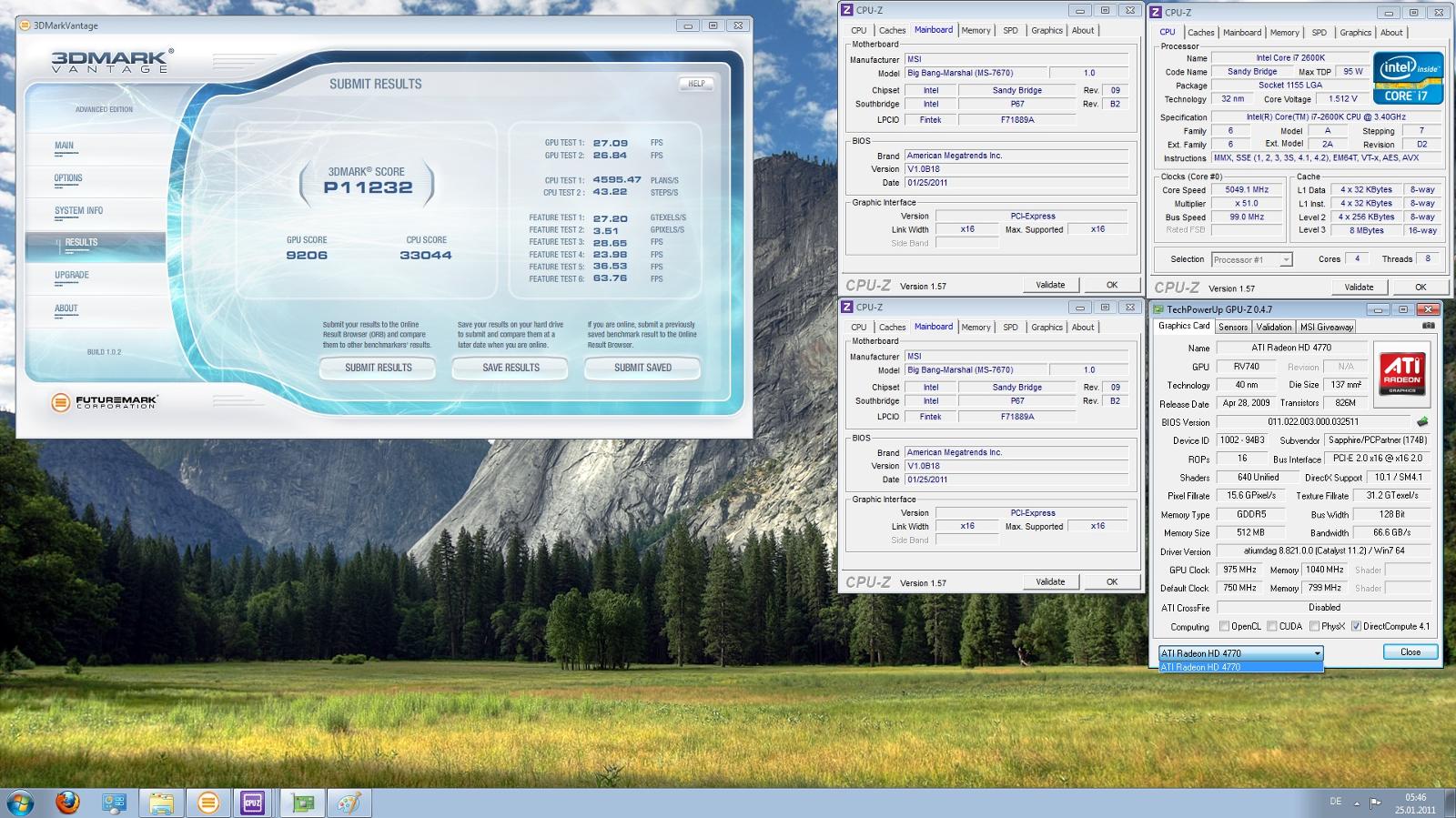Click the control panel taskbar icon beside Firefox
The image size is (1456, 818).
[115, 803]
